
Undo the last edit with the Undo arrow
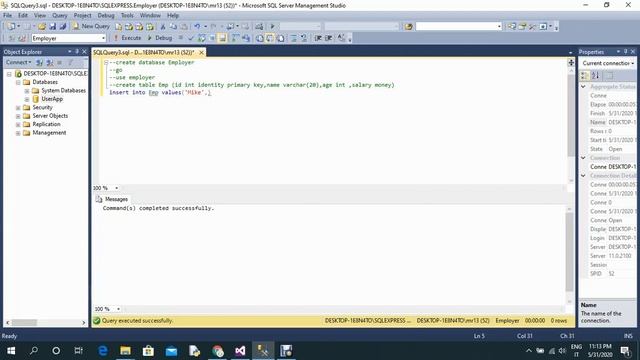(x=197, y=27)
